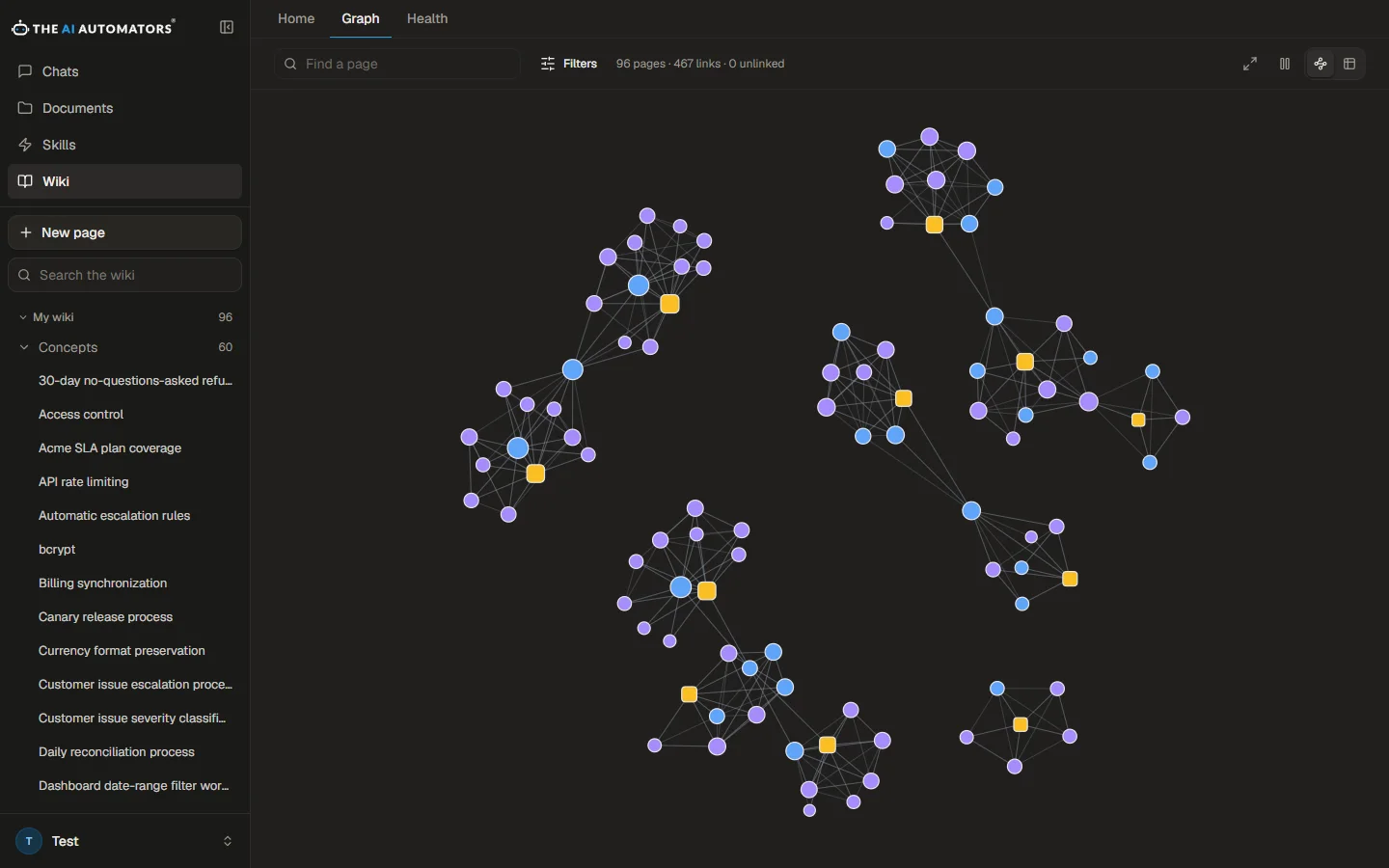Open Canary release process page
The width and height of the screenshot is (1389, 868).
pos(106,617)
